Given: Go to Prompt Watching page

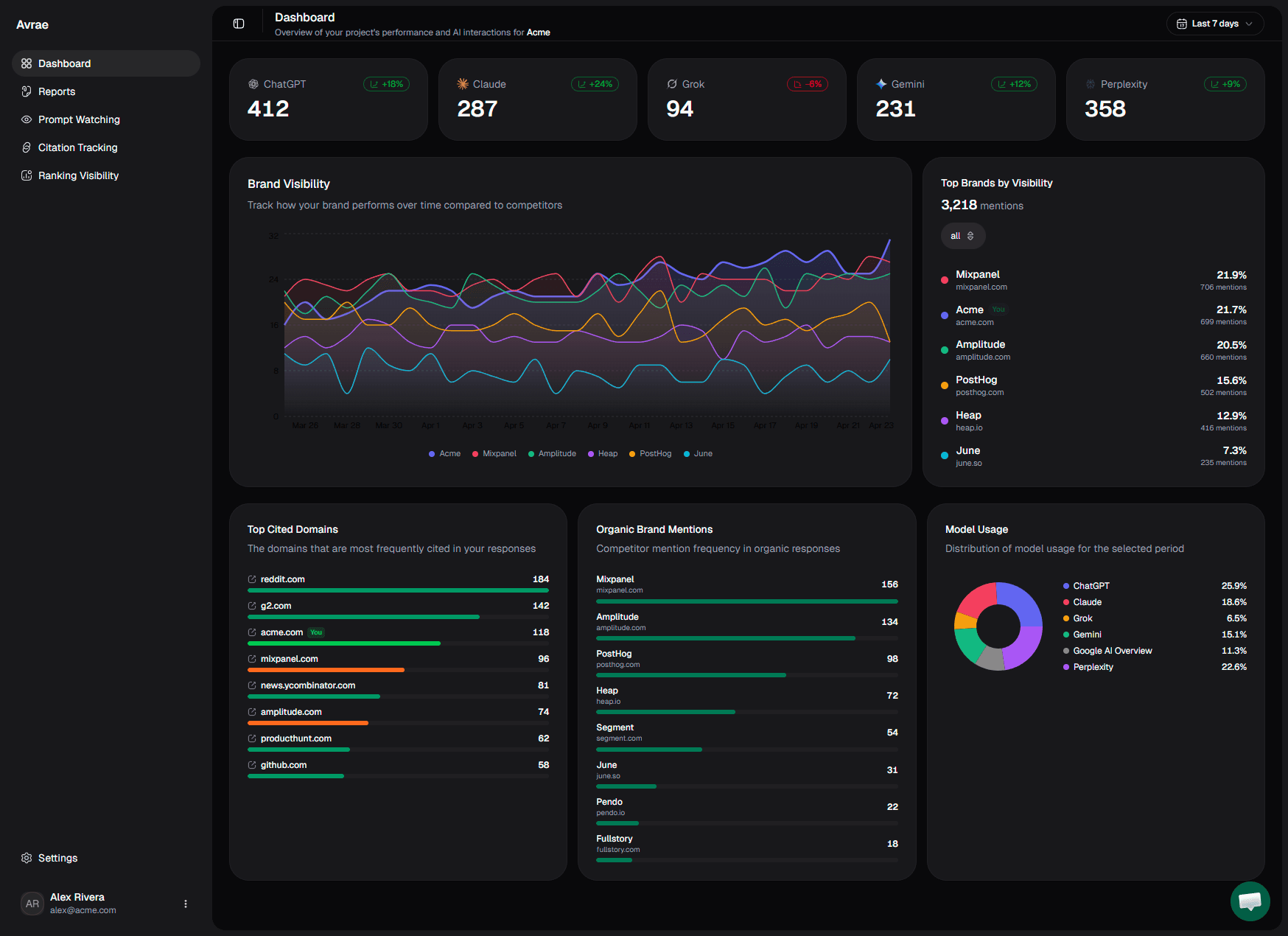Looking at the screenshot, I should tap(106, 119).
